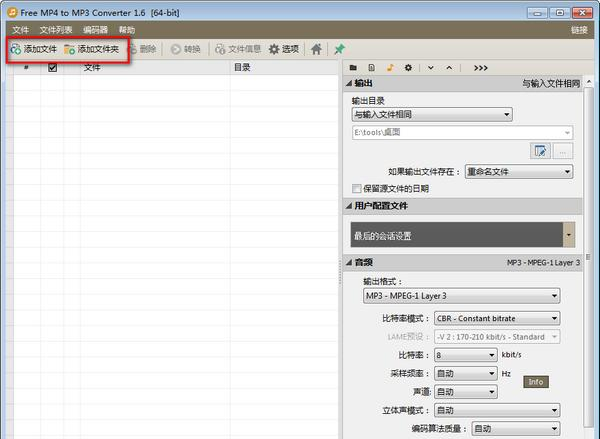Click the 链接 link in menu bar

(579, 30)
